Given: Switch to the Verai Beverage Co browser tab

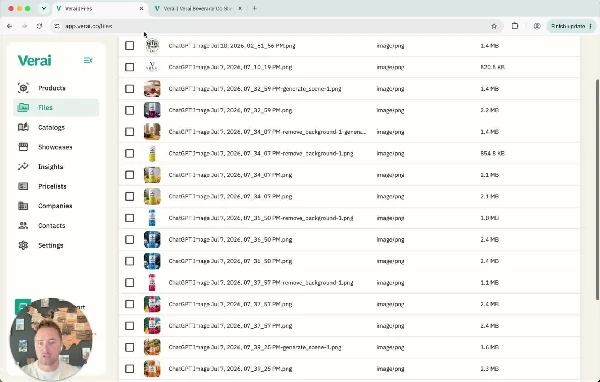Looking at the screenshot, I should [x=198, y=8].
